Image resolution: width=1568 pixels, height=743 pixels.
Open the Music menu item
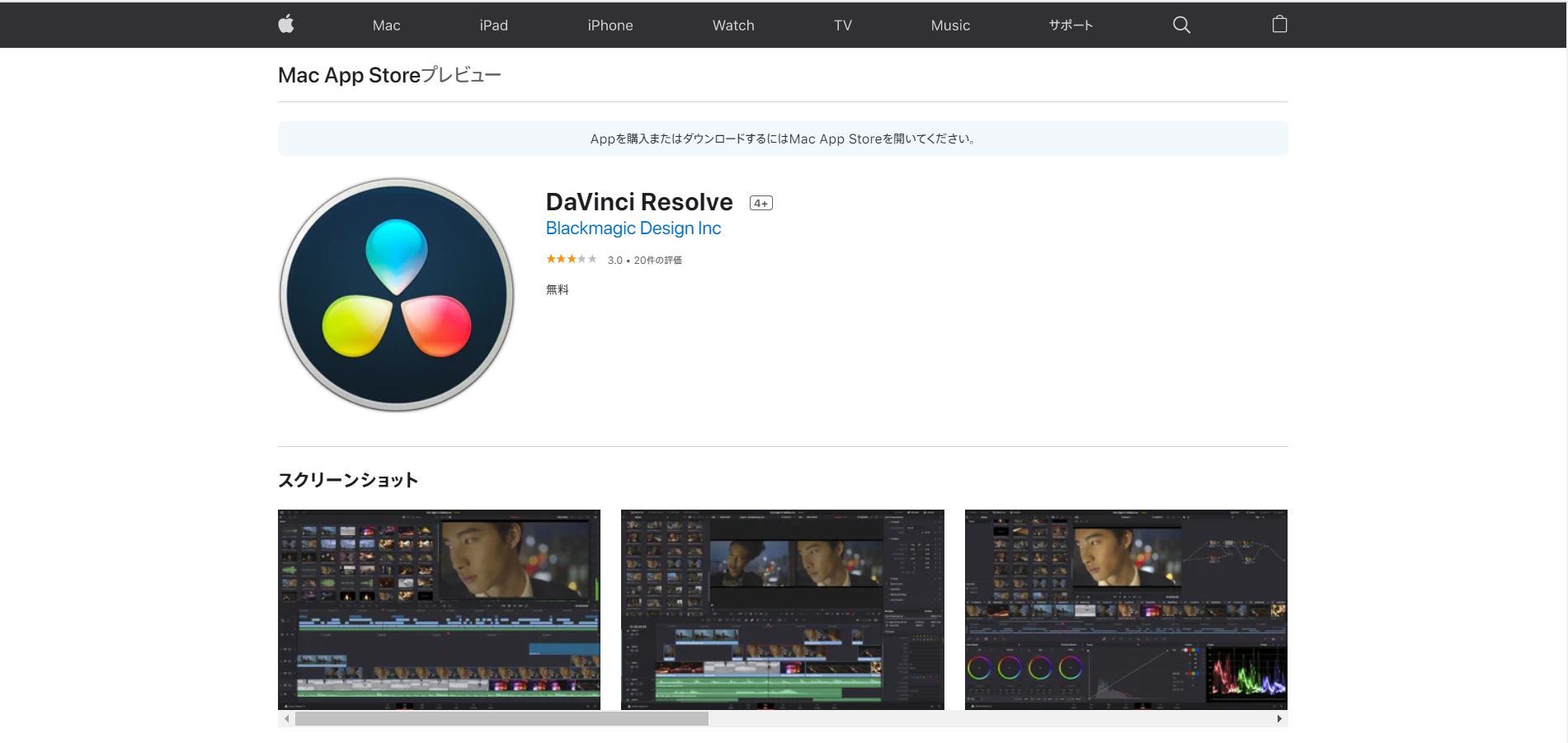coord(950,26)
